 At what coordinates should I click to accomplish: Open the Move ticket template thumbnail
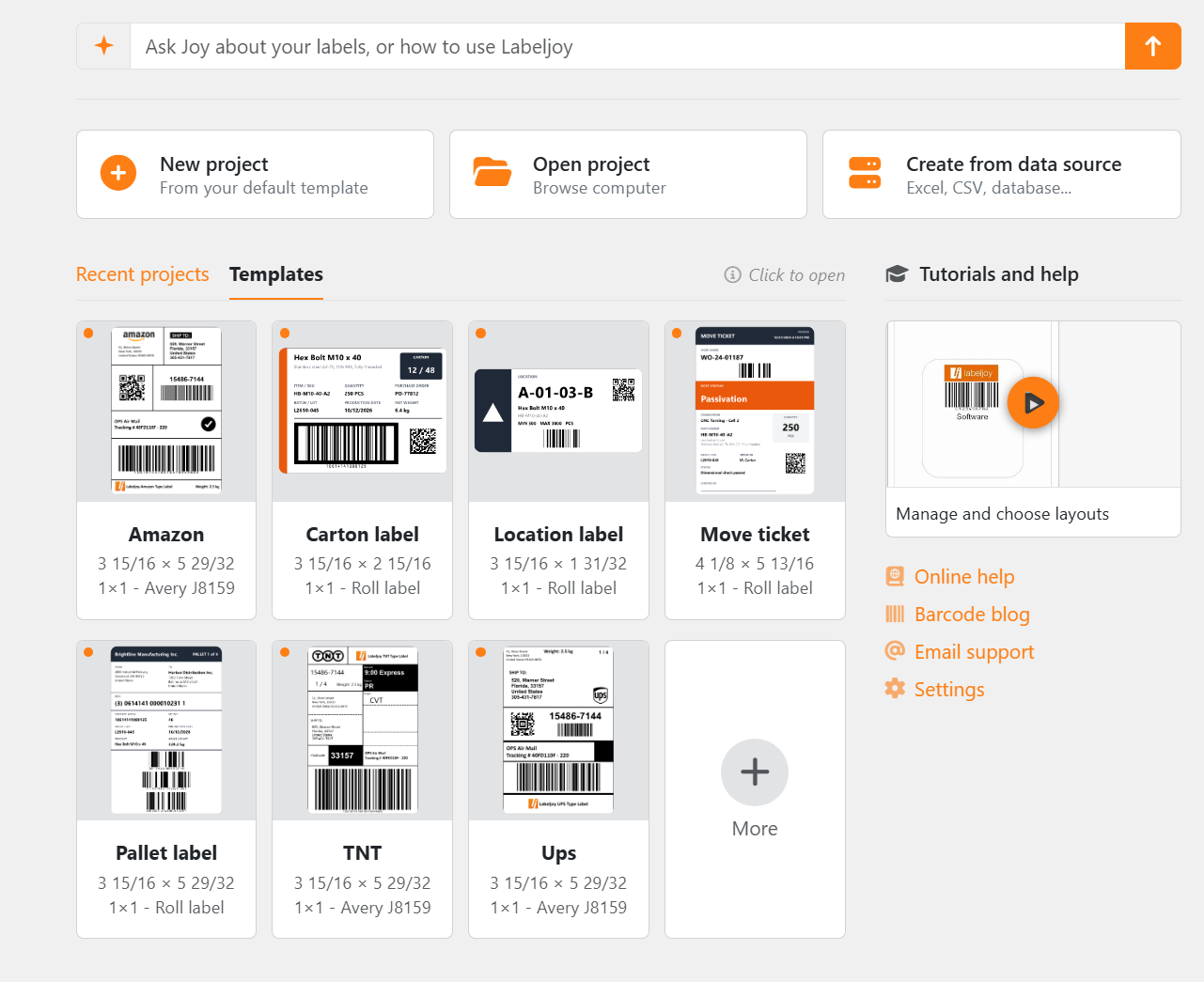pos(755,412)
